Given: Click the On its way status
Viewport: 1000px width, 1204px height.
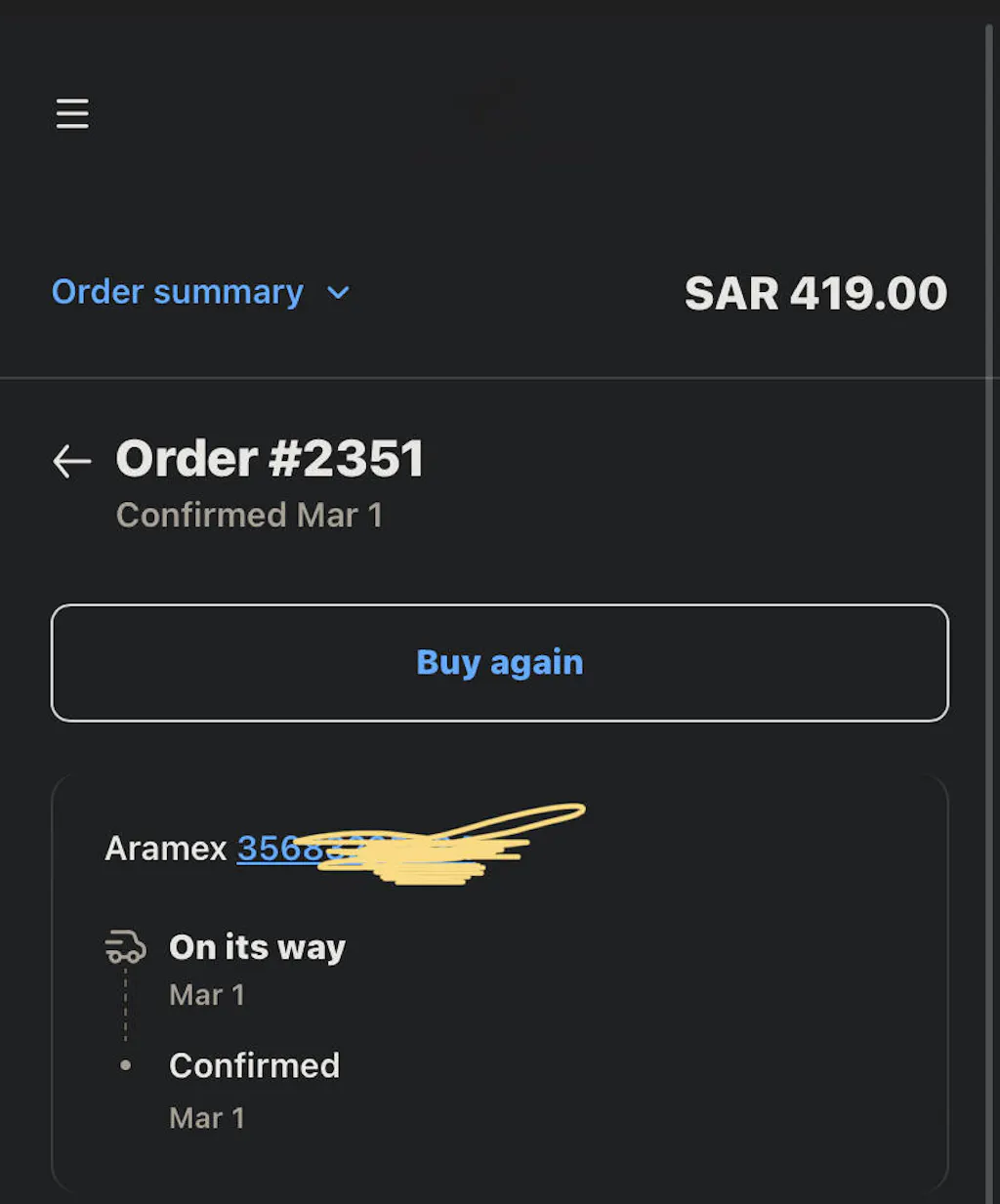Looking at the screenshot, I should coord(257,947).
